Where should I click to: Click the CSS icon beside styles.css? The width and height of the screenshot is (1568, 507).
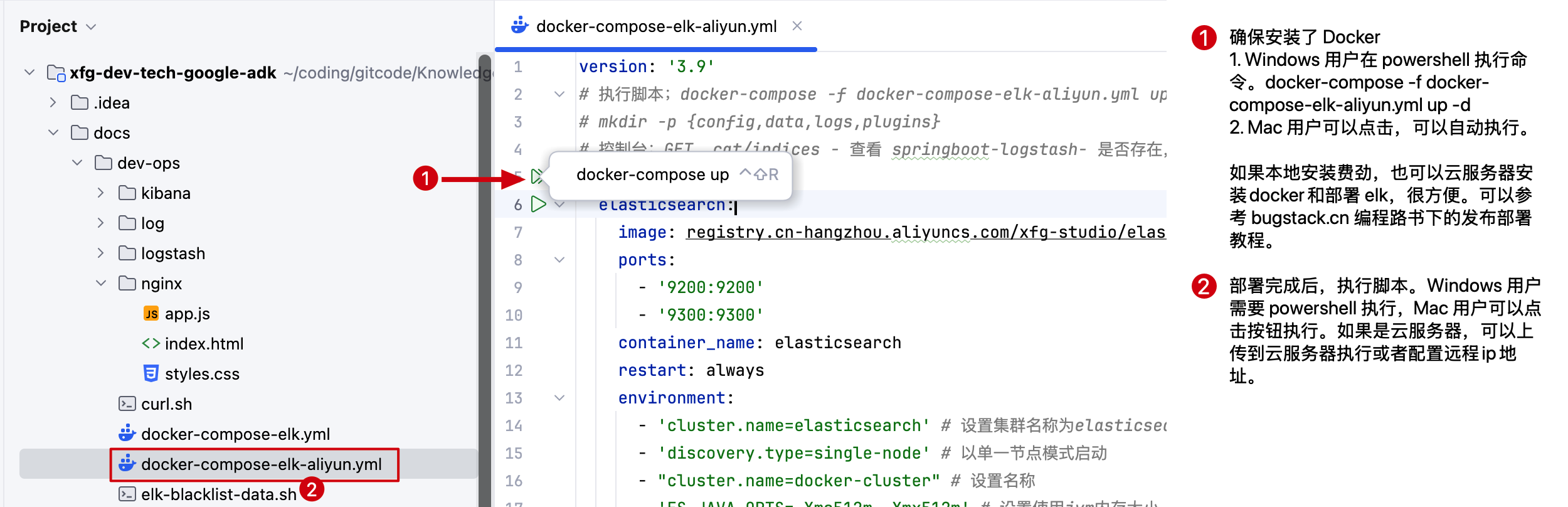coord(151,374)
